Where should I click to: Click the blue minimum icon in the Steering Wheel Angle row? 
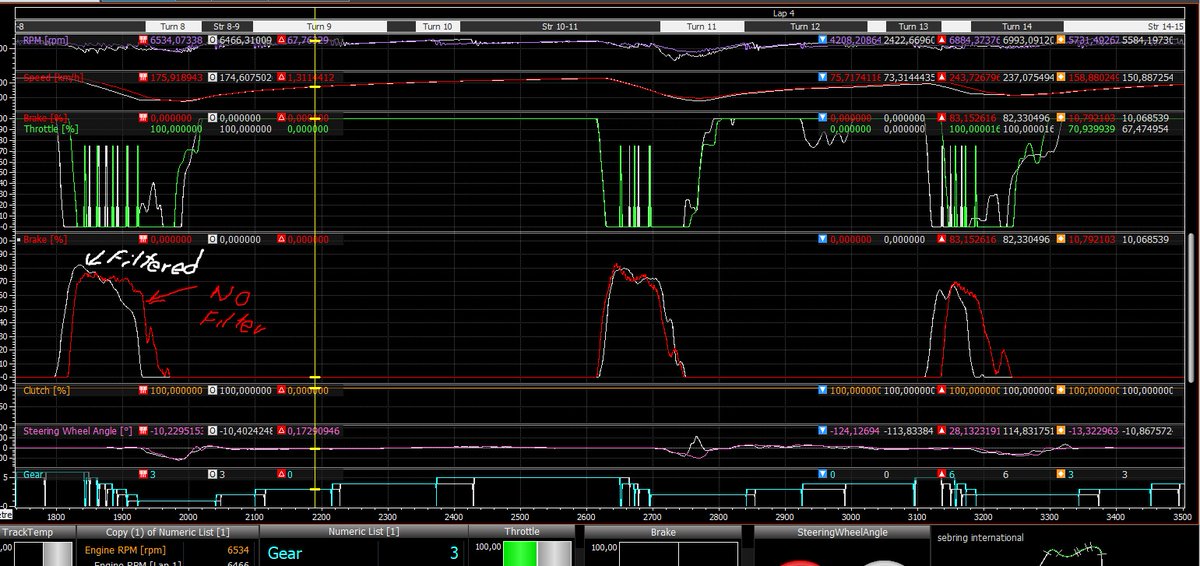822,431
